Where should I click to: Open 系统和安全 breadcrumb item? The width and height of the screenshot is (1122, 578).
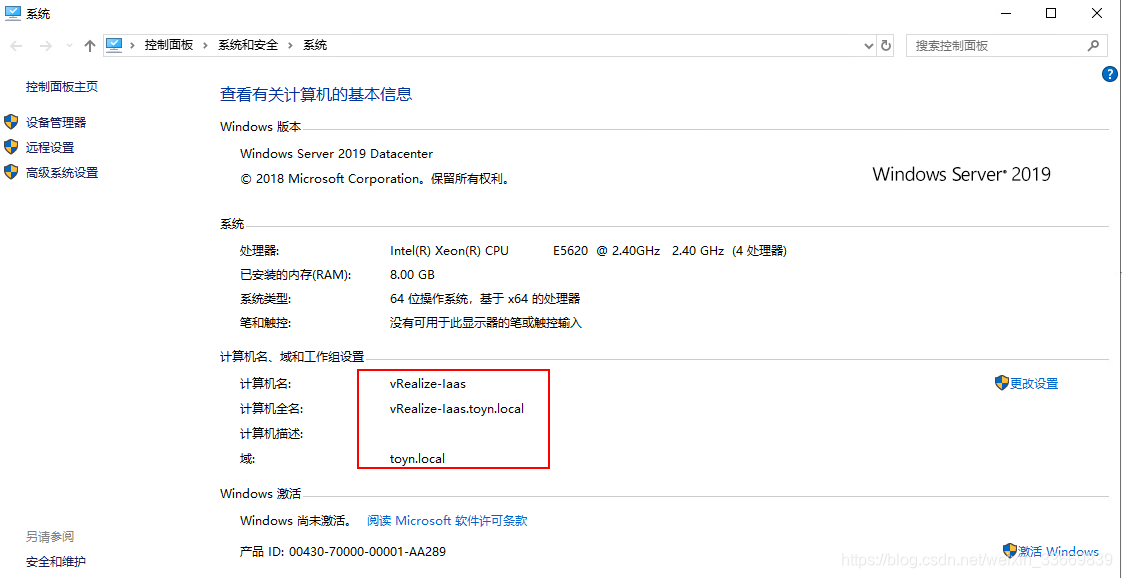(248, 45)
